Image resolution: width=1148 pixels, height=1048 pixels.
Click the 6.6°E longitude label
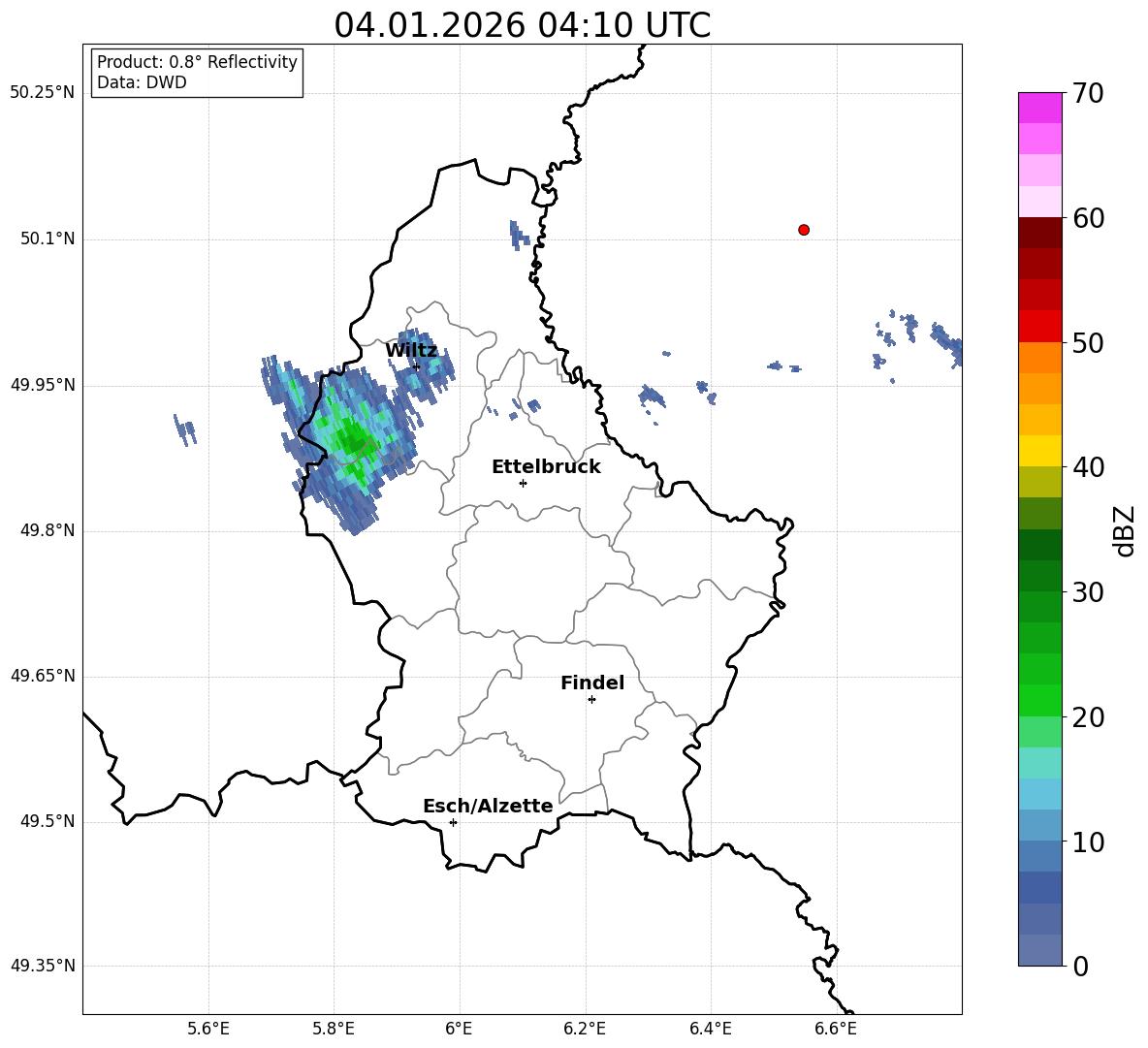coord(836,1029)
